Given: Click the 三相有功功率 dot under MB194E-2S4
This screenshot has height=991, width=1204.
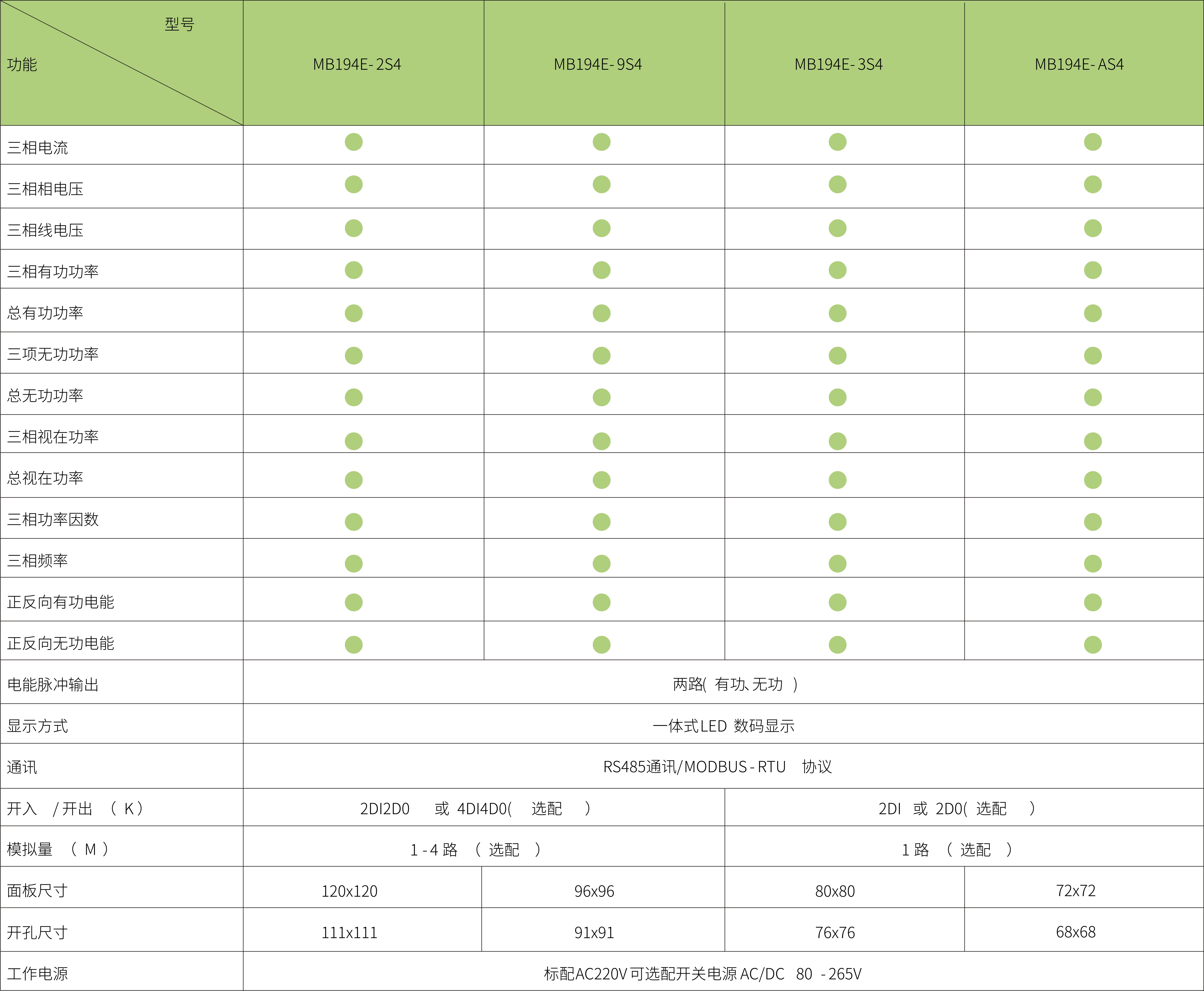Looking at the screenshot, I should [x=354, y=270].
